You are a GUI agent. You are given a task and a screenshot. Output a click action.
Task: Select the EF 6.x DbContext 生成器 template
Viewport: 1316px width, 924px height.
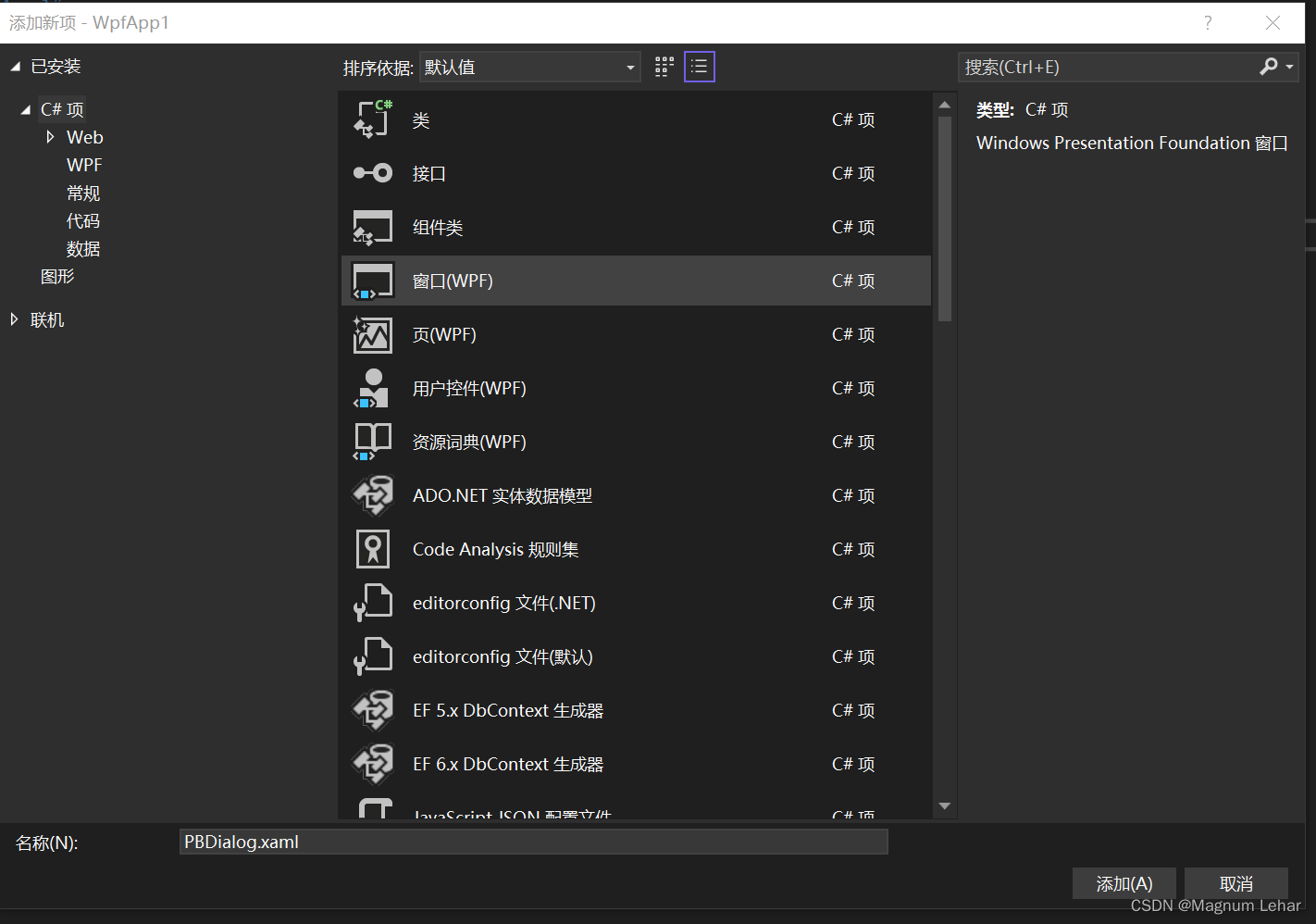coord(508,764)
